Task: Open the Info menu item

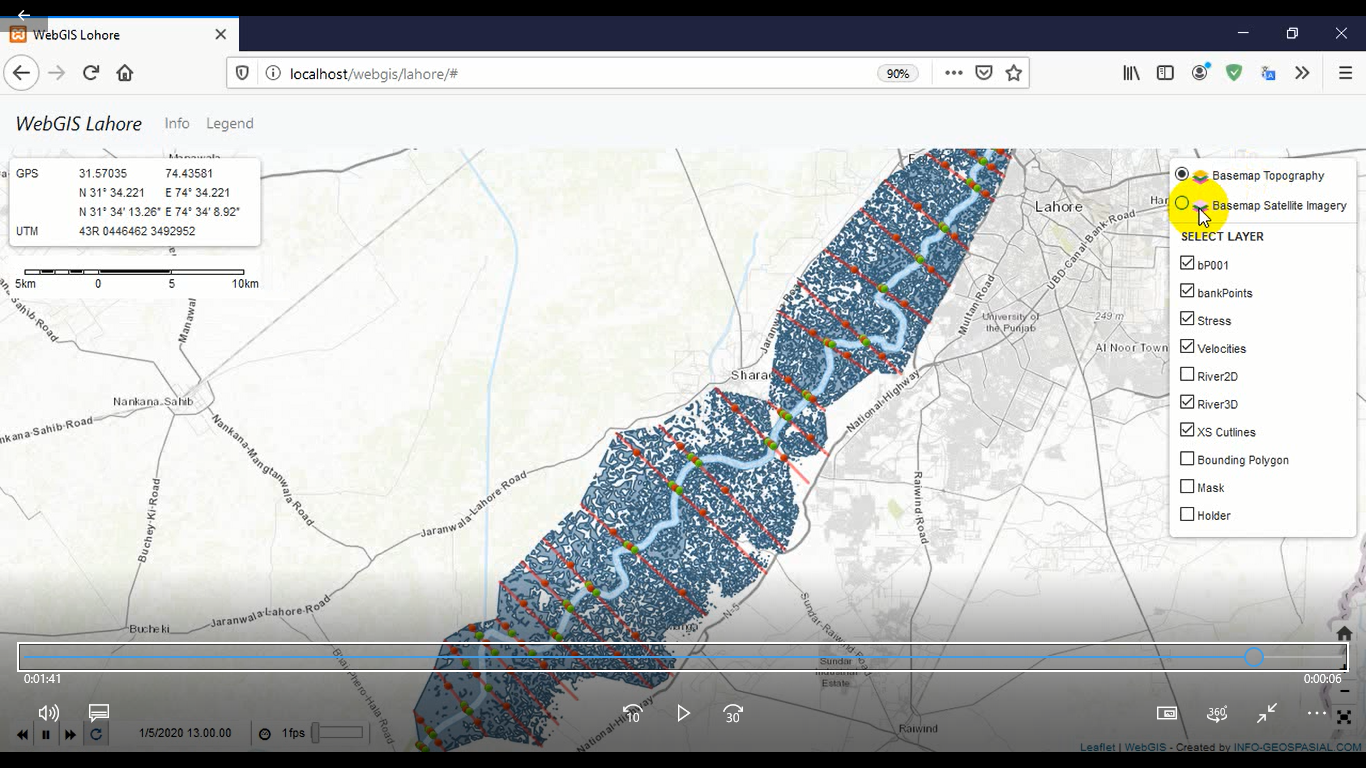Action: coord(177,123)
